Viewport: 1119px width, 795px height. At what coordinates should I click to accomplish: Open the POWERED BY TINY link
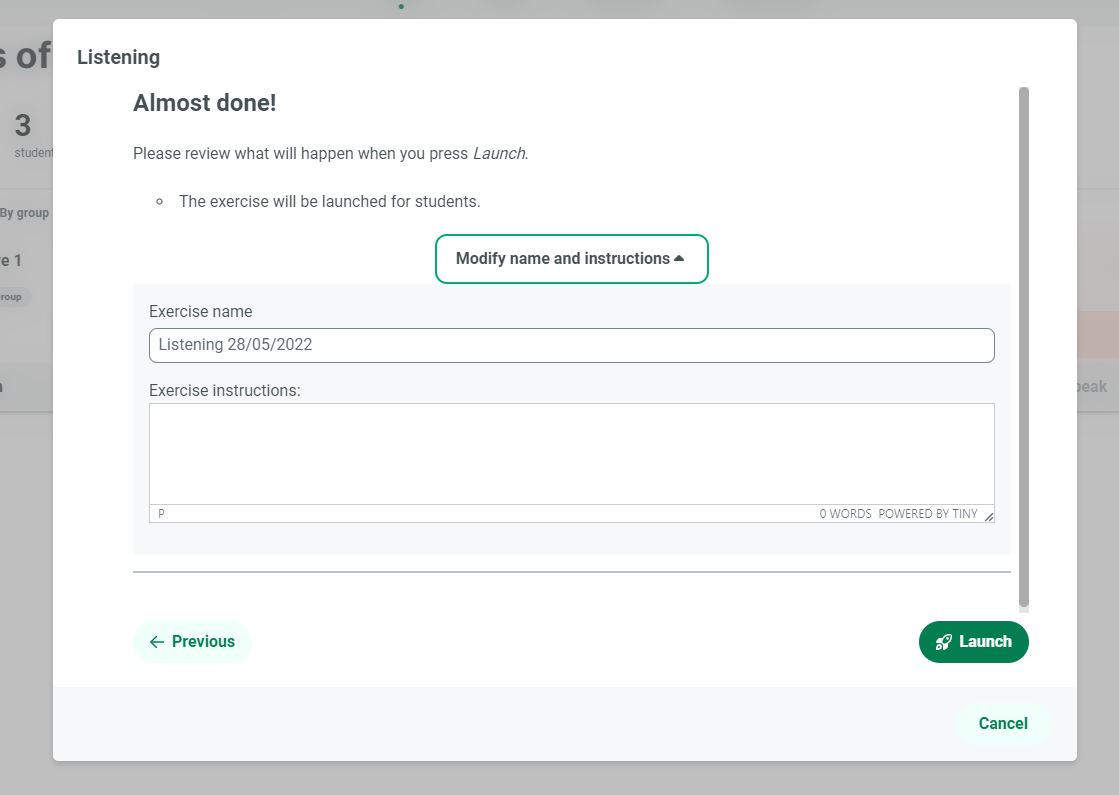[927, 514]
